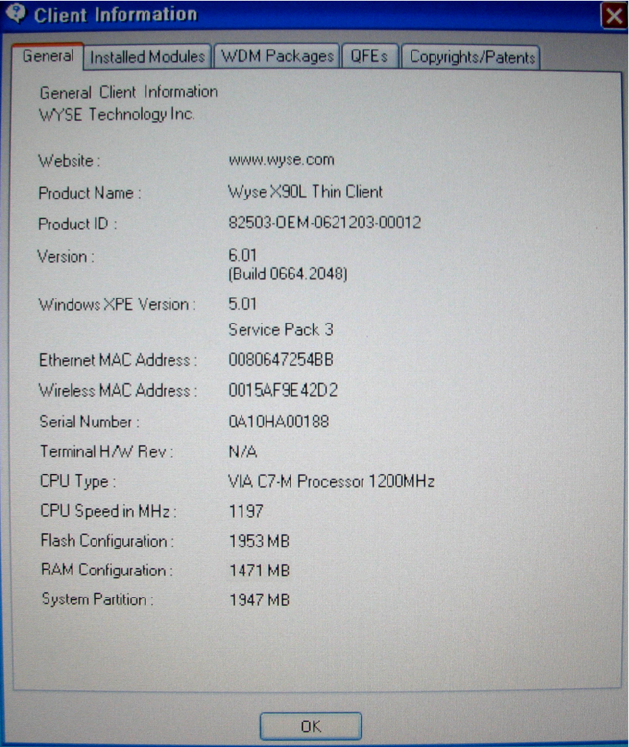The height and width of the screenshot is (747, 629).
Task: Click the Serial Number label
Action: [x=89, y=422]
